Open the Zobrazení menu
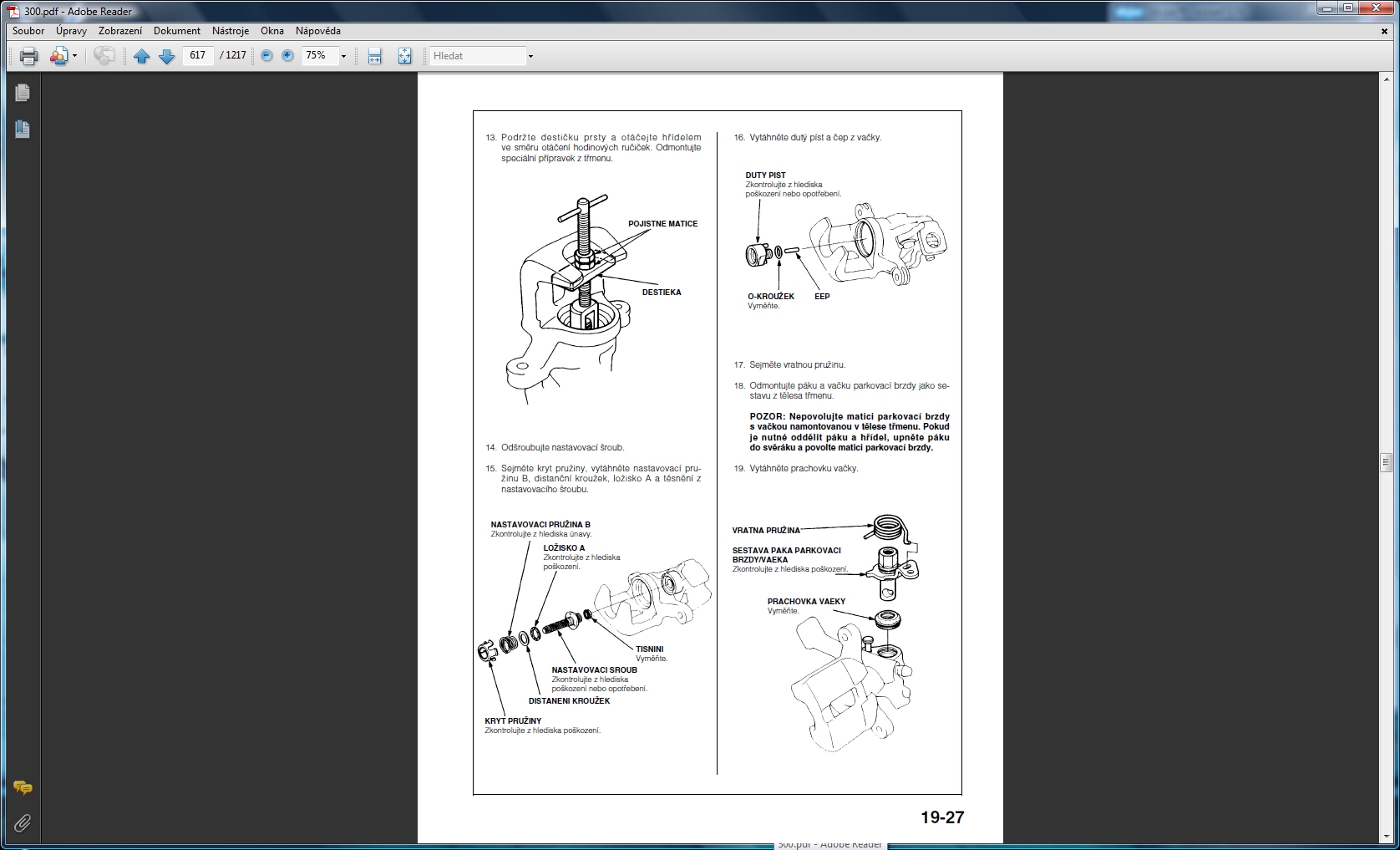This screenshot has height=850, width=1400. tap(120, 31)
